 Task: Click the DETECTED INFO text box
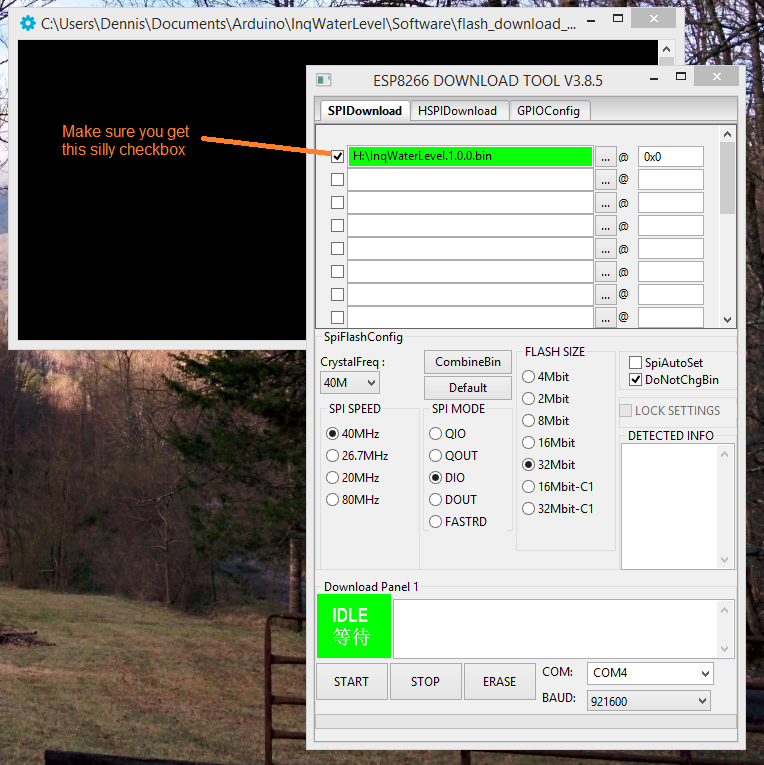[x=669, y=506]
